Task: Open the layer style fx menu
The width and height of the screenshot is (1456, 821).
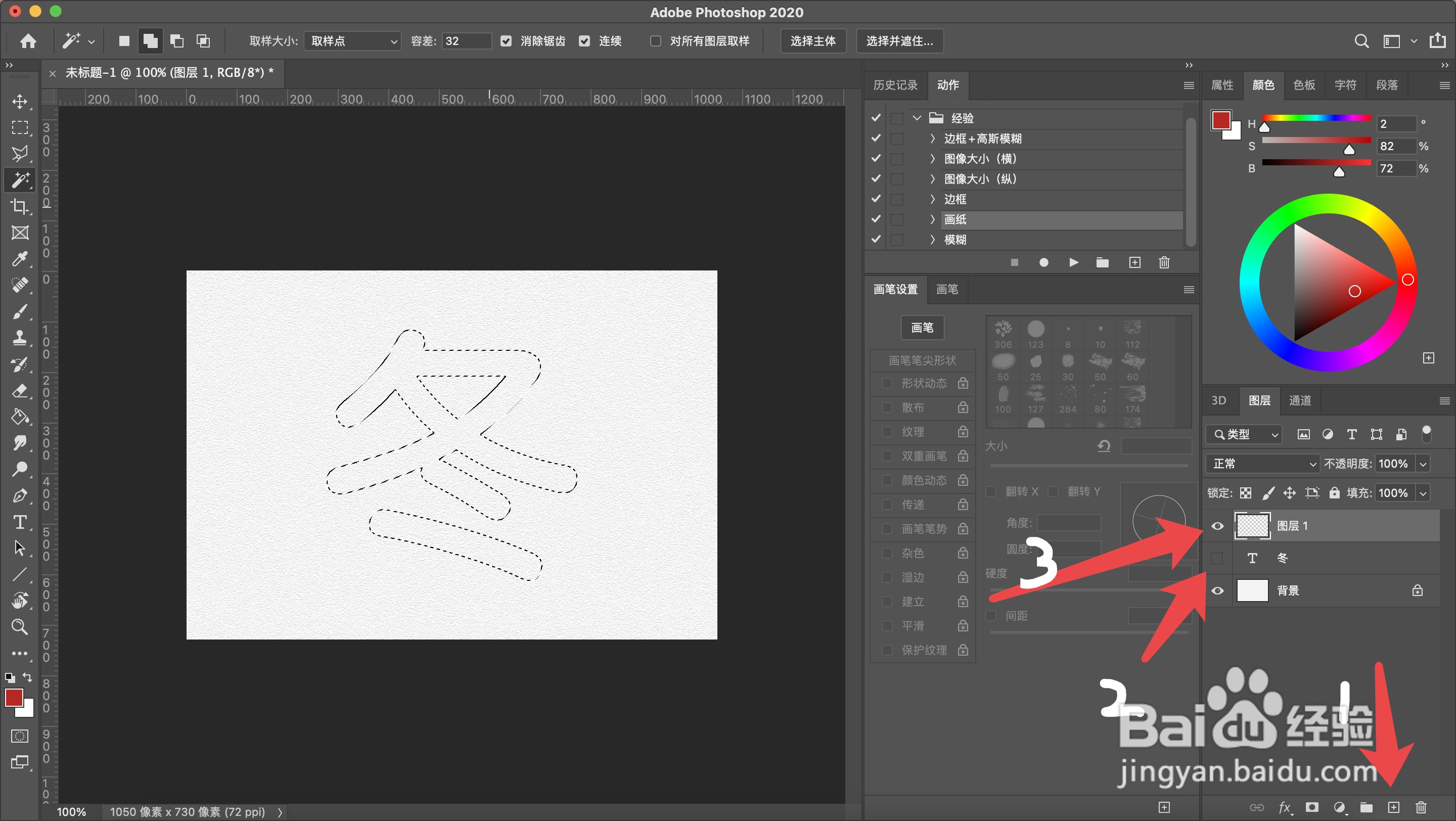Action: (1284, 807)
